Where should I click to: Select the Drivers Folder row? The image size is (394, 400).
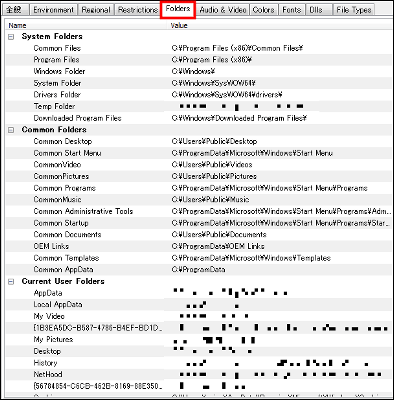199,95
